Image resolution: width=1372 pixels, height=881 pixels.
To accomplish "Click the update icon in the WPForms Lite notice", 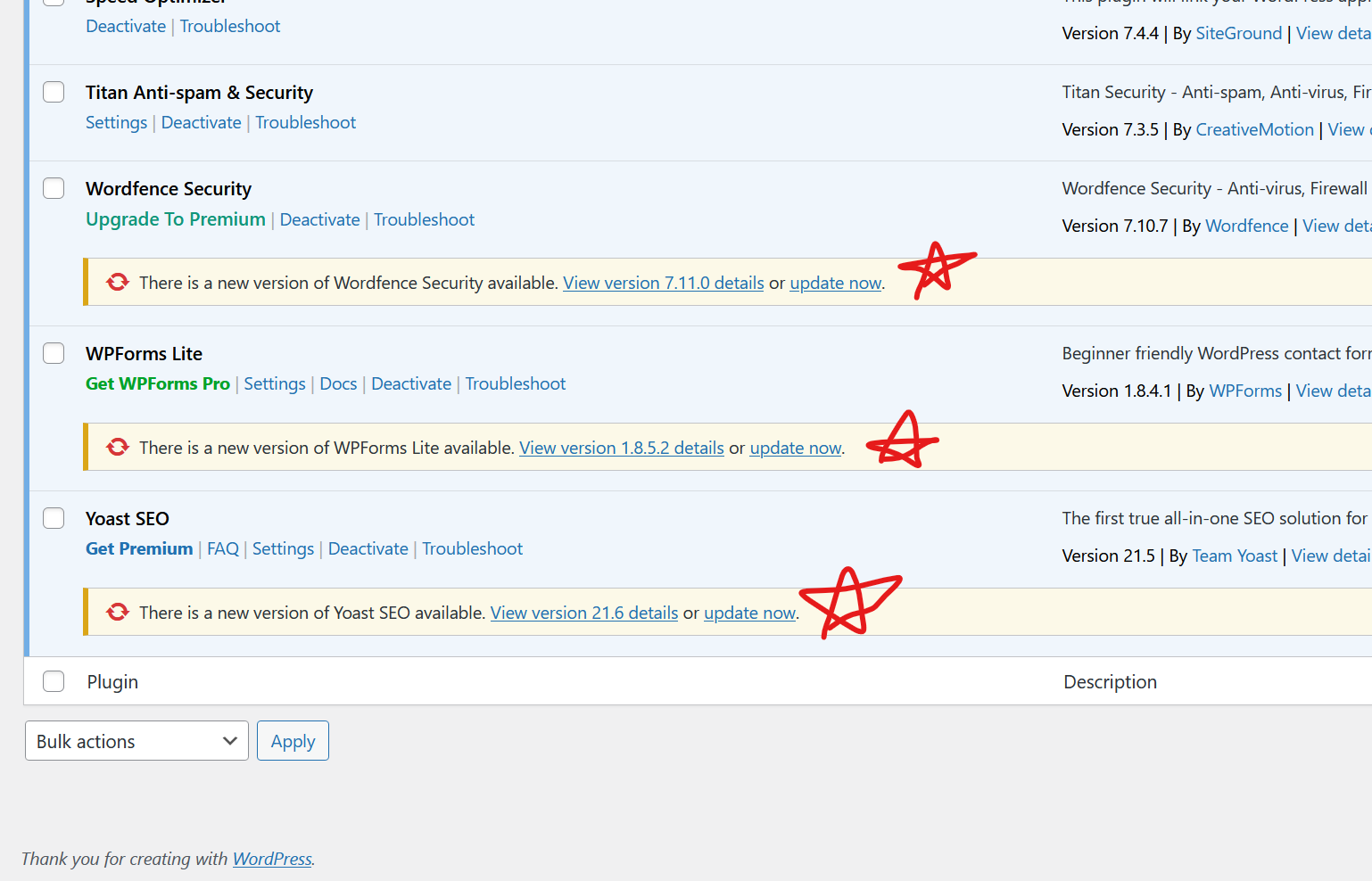I will tap(117, 447).
